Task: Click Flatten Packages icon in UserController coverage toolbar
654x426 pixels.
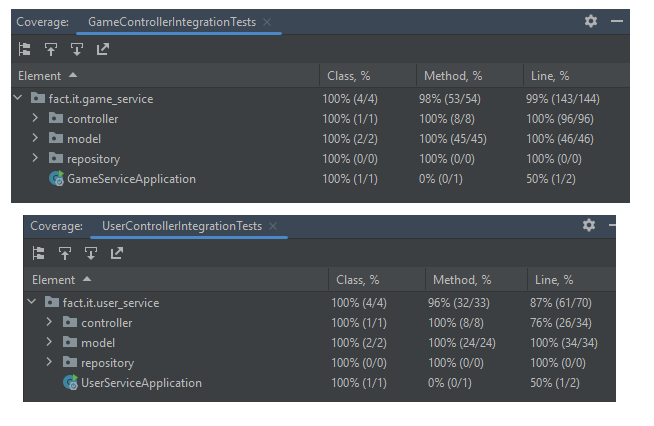Action: pyautogui.click(x=39, y=254)
